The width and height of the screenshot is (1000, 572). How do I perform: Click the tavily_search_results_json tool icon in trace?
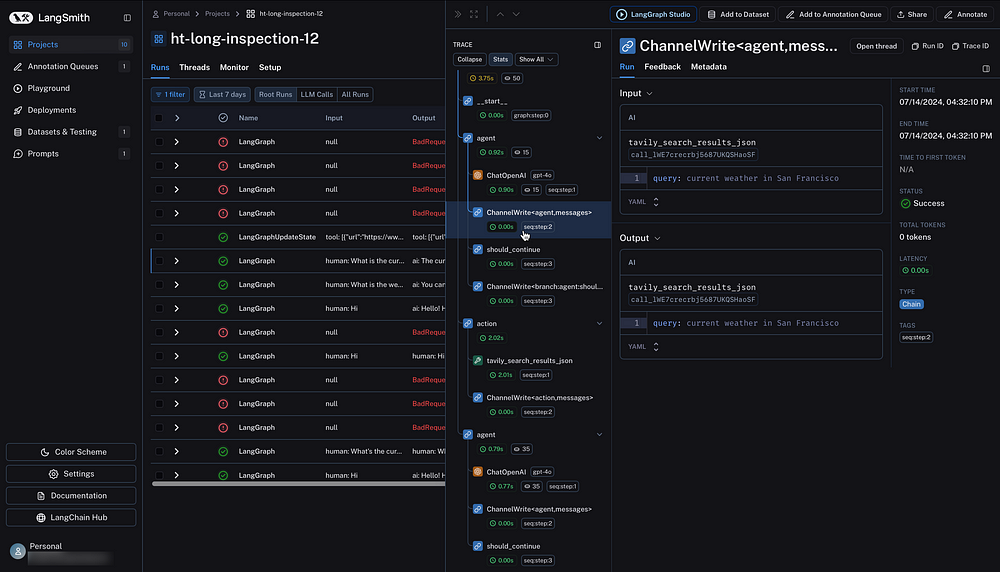click(x=478, y=360)
